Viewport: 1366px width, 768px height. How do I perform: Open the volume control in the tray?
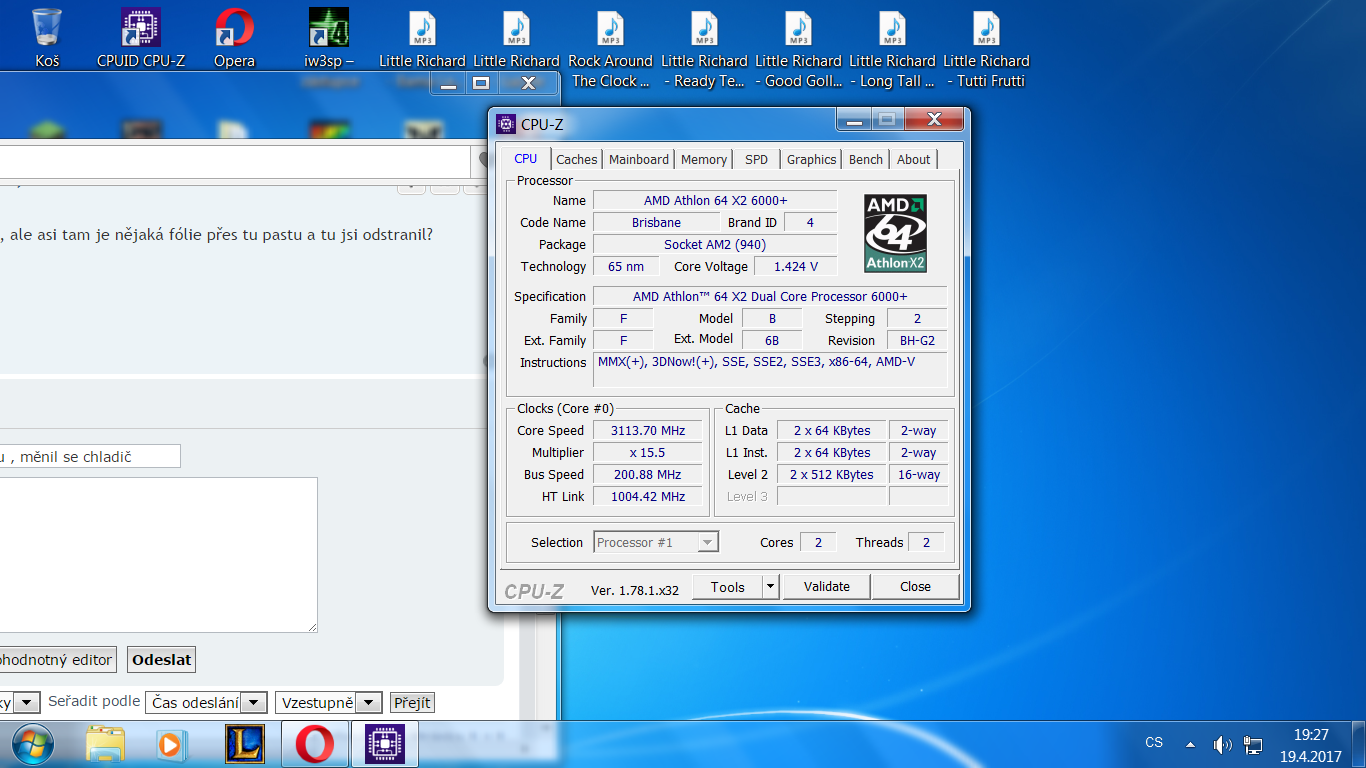1222,744
